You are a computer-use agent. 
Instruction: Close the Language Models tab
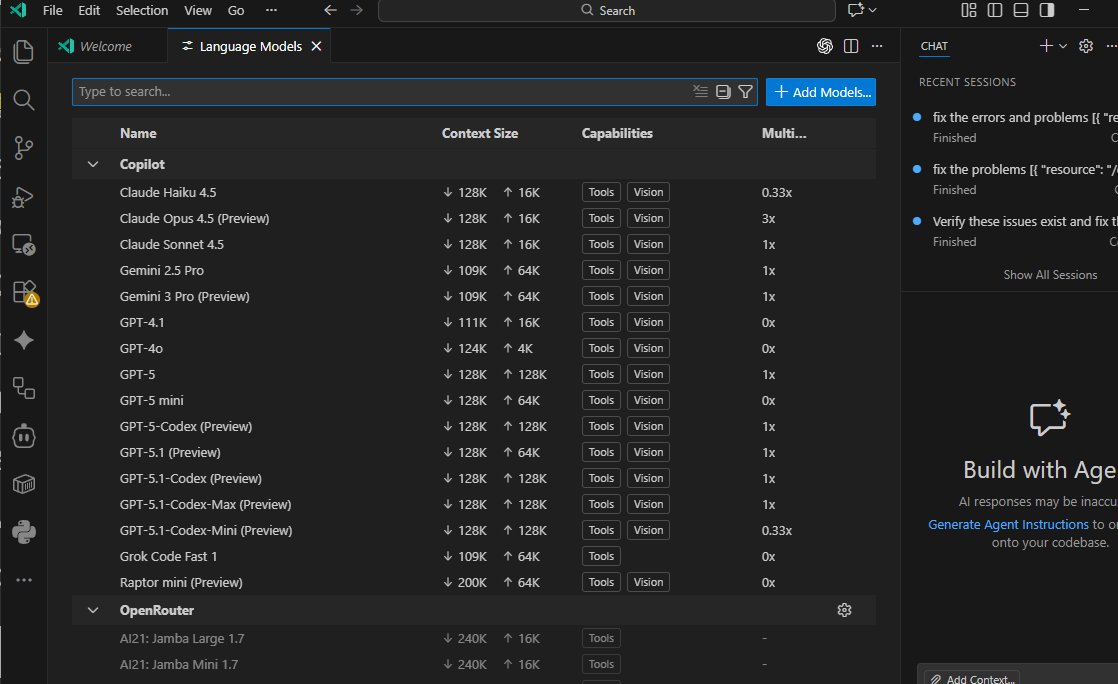pos(317,46)
